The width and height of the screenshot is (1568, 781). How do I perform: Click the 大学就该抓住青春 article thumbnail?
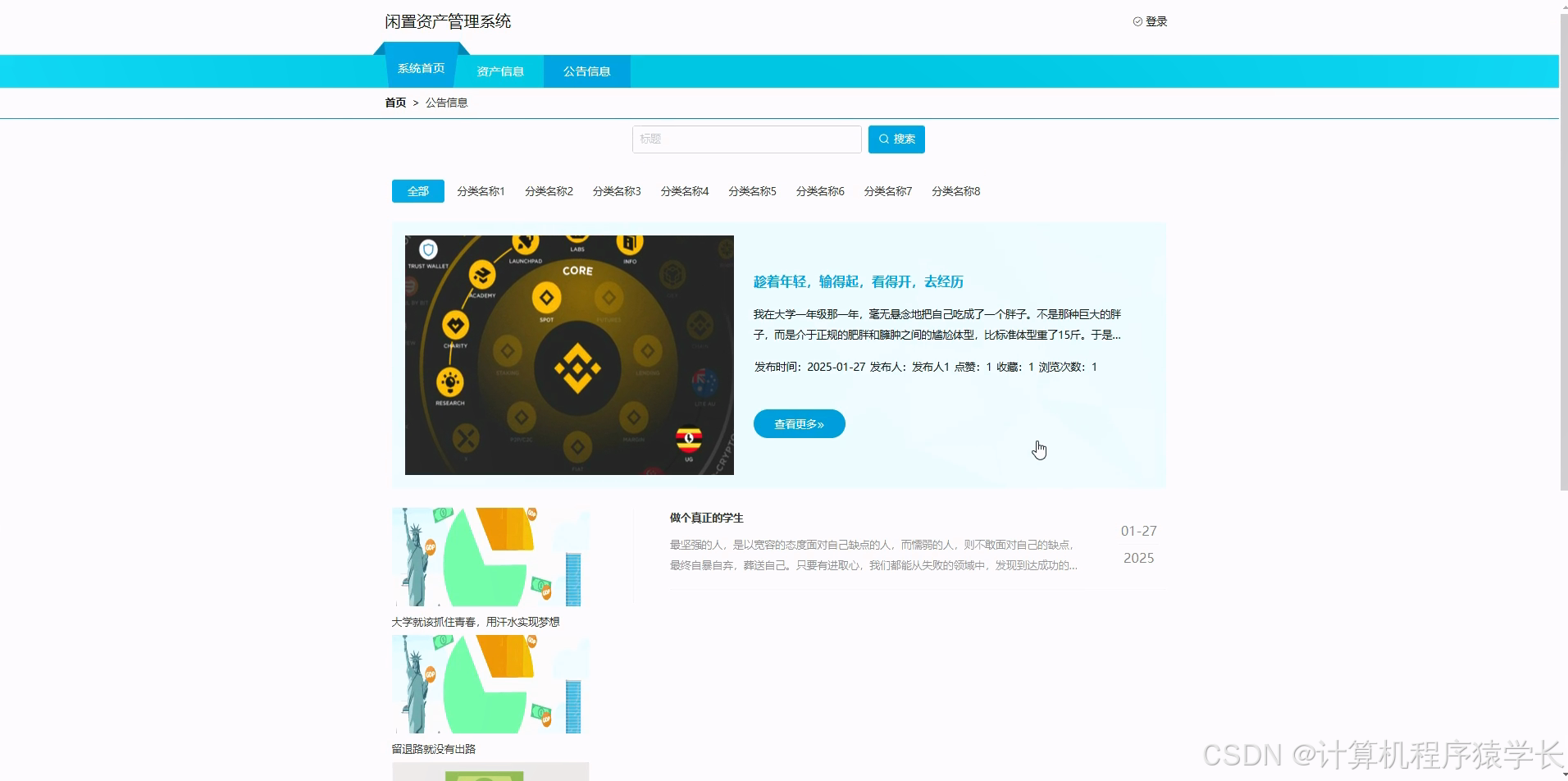tap(490, 556)
